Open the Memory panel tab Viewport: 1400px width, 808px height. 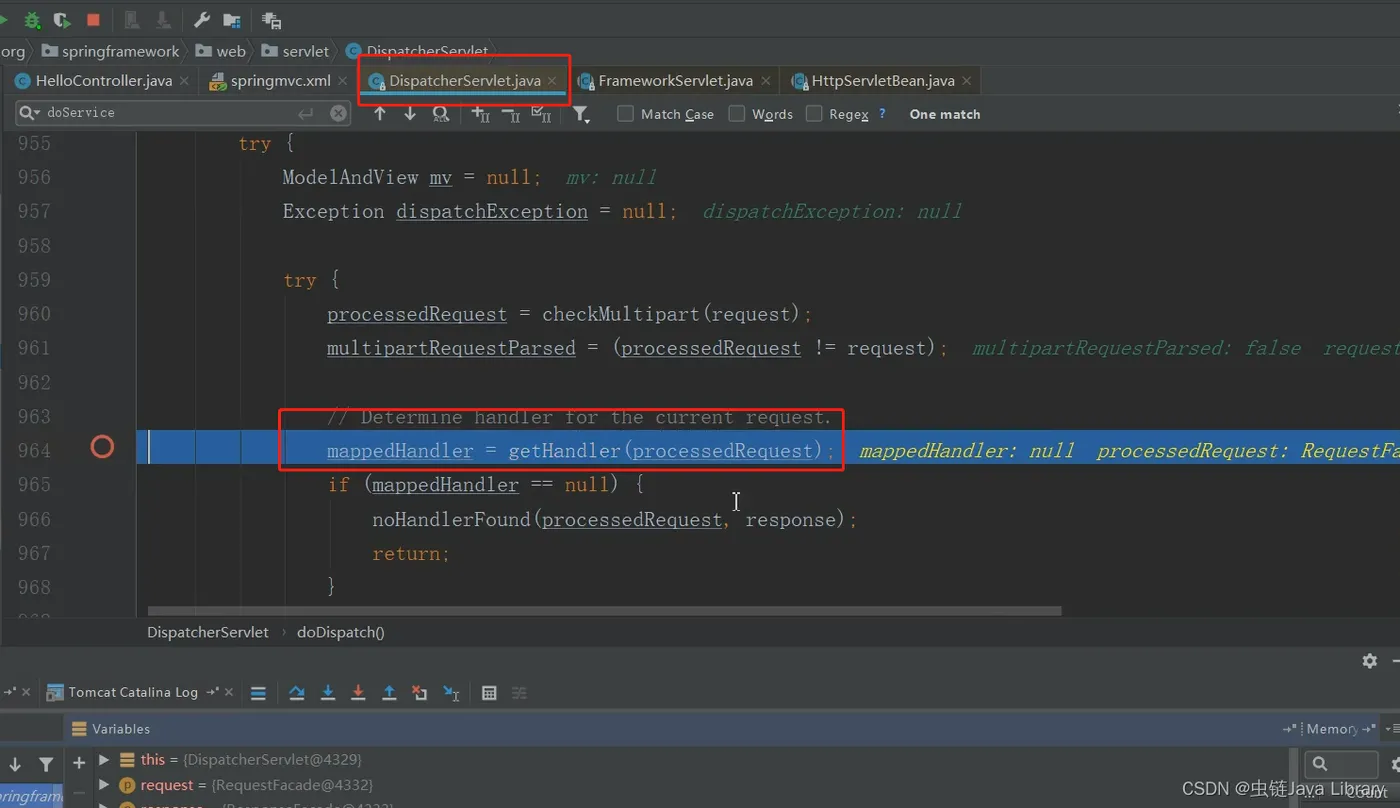1332,729
